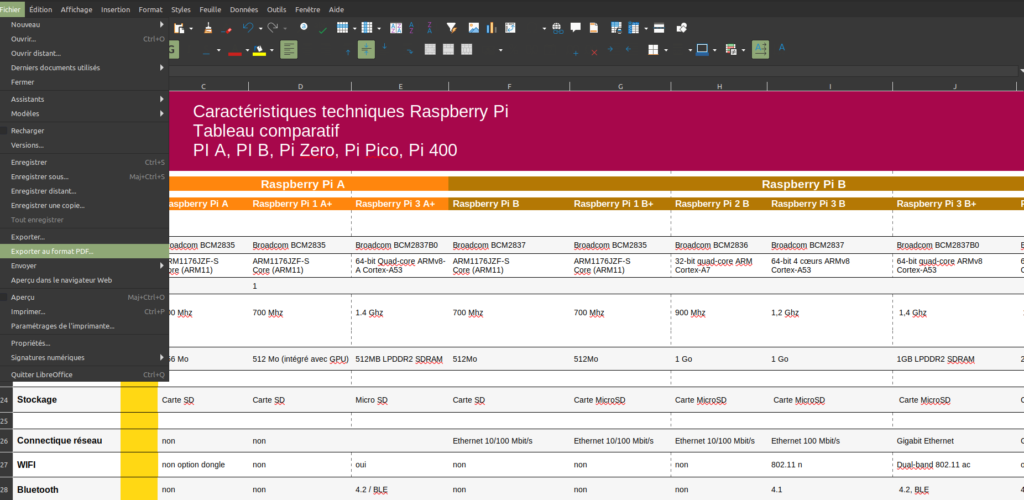Image resolution: width=1024 pixels, height=500 pixels.
Task: Click the Align Bottom down-arrow icon
Action: click(385, 48)
